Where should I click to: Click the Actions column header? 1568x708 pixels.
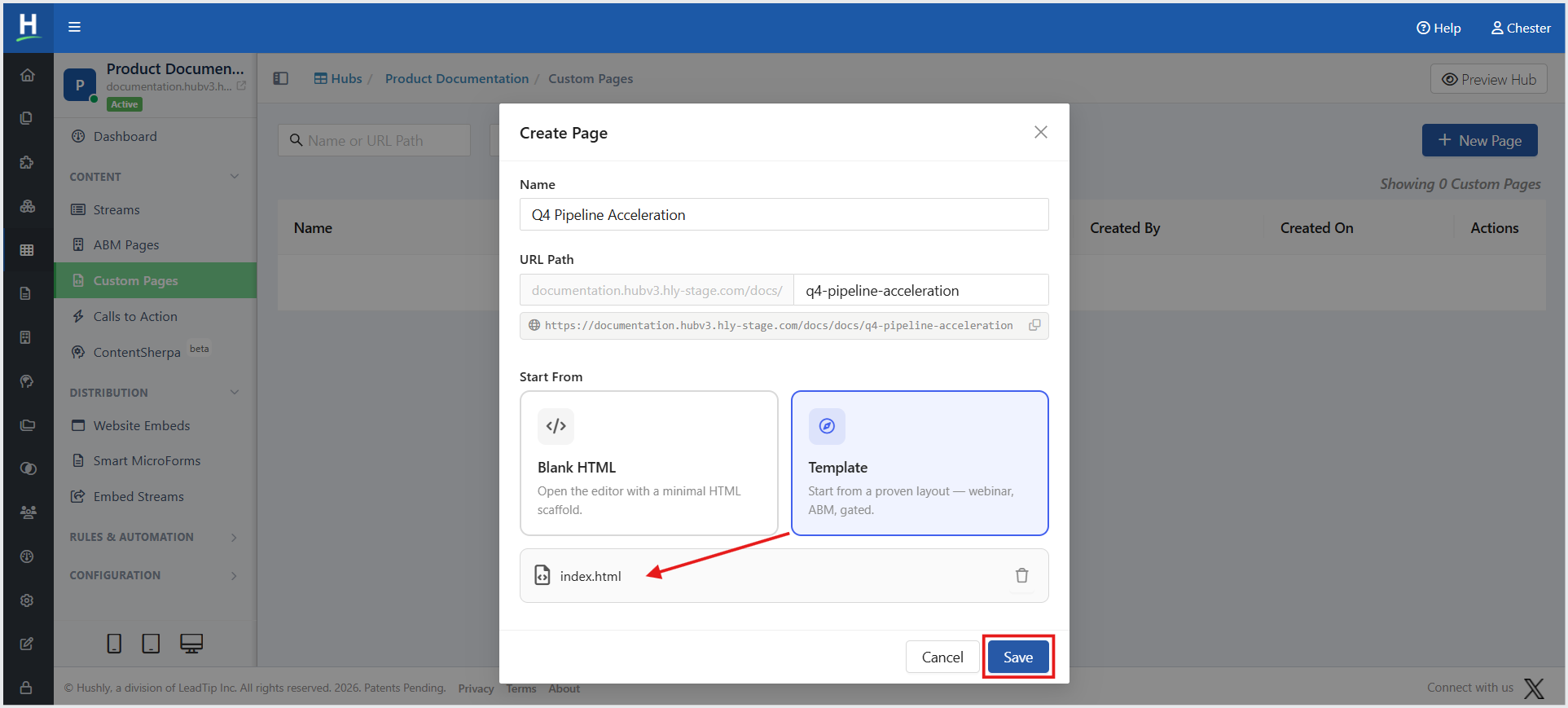tap(1494, 228)
